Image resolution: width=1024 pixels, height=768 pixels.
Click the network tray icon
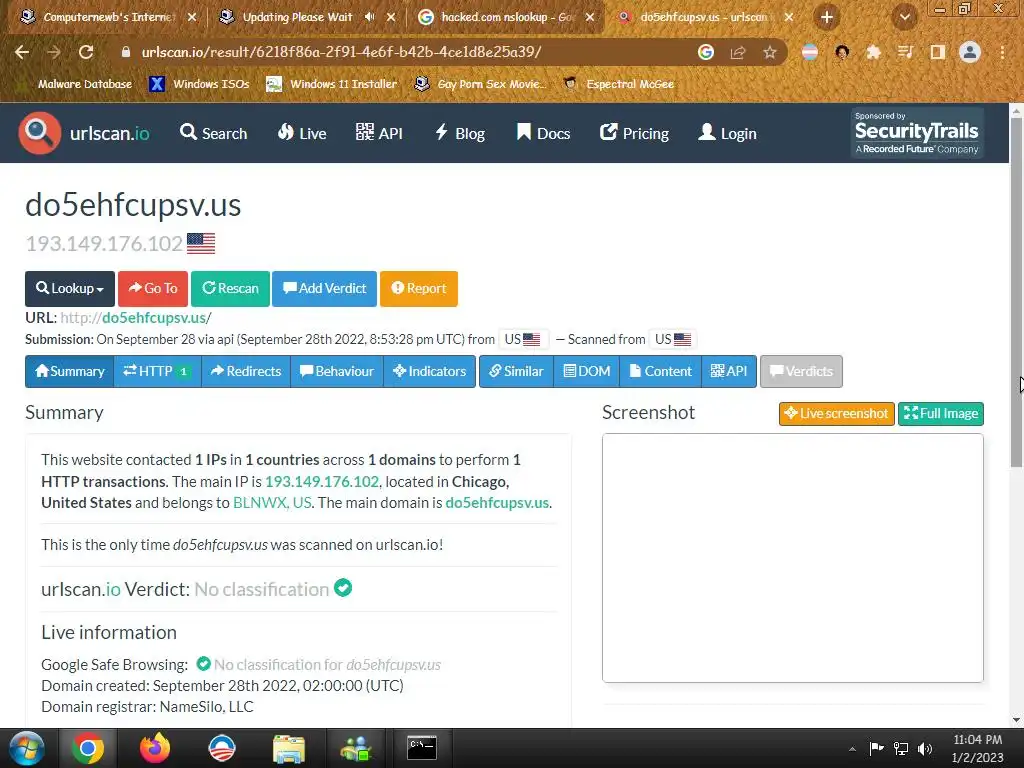click(x=901, y=748)
